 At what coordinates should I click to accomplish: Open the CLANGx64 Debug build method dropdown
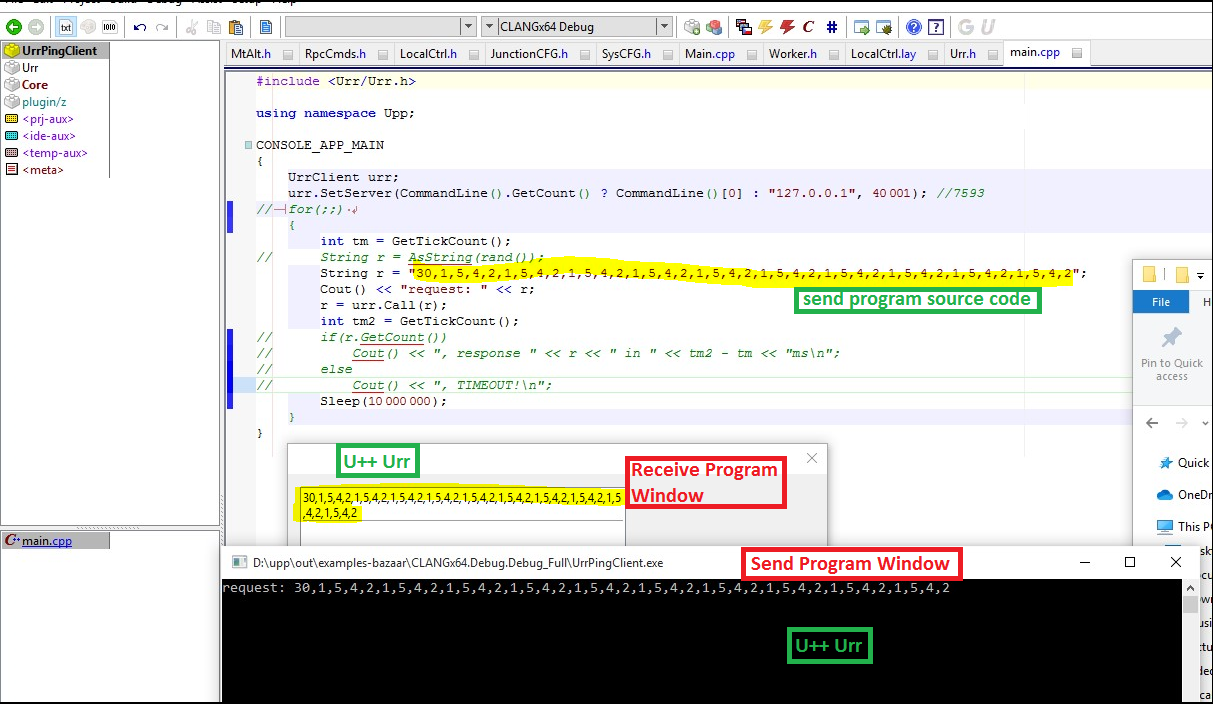(664, 27)
